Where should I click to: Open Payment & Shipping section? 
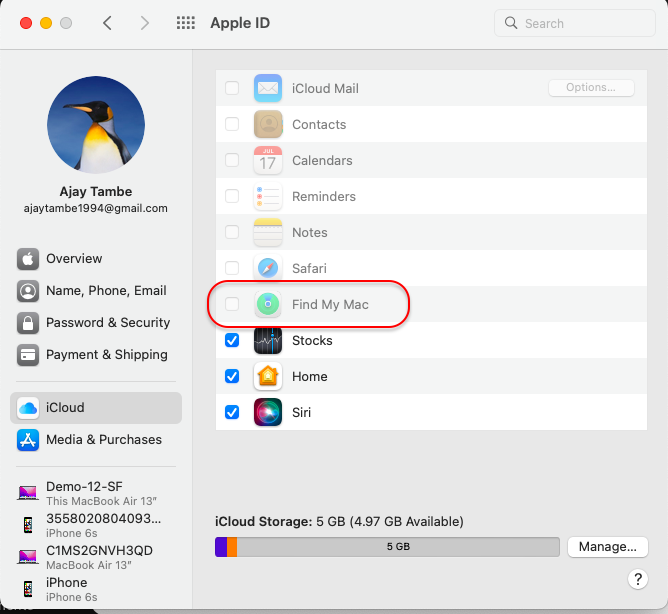pos(96,355)
